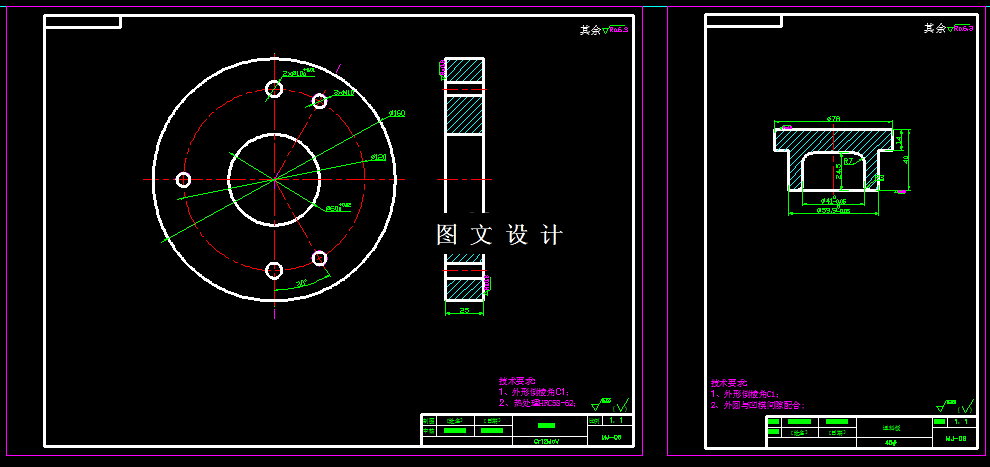This screenshot has height=467, width=990.
Task: Select the ø120 bolt circle dimension label
Action: tap(378, 157)
